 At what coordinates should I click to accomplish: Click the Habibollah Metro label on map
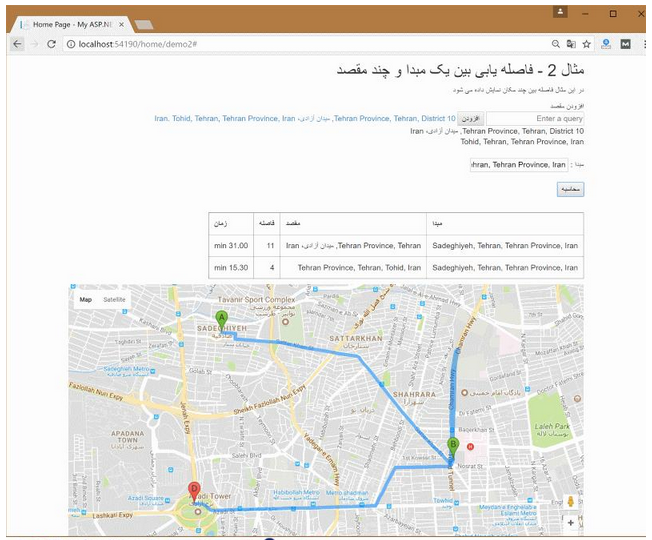(296, 492)
